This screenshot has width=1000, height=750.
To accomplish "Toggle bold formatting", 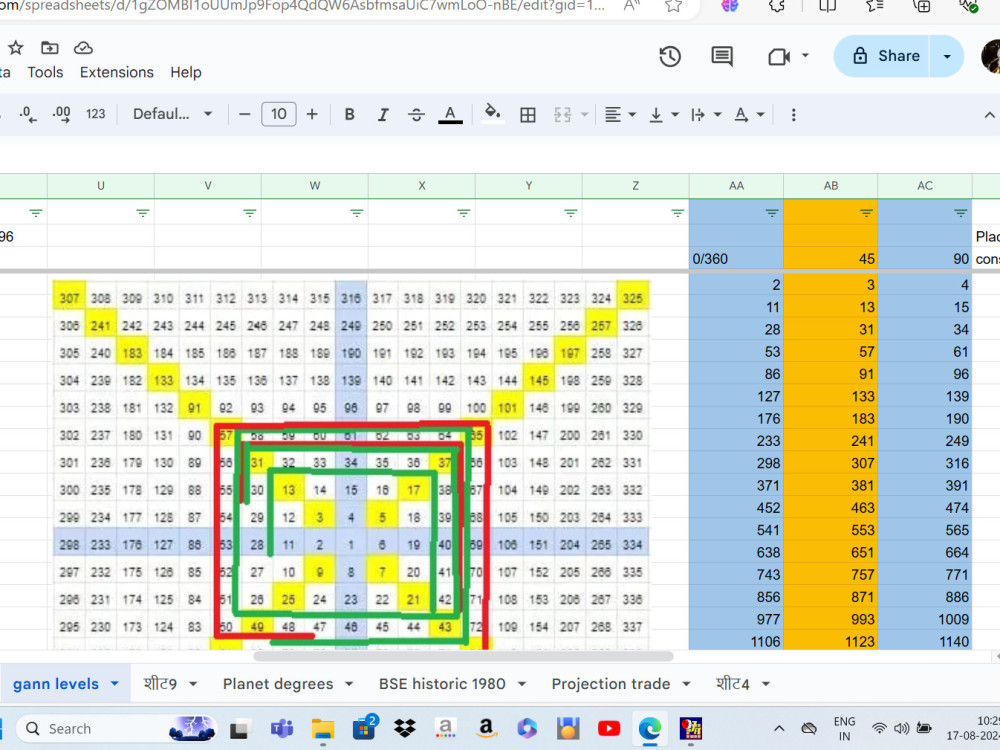I will pos(349,115).
